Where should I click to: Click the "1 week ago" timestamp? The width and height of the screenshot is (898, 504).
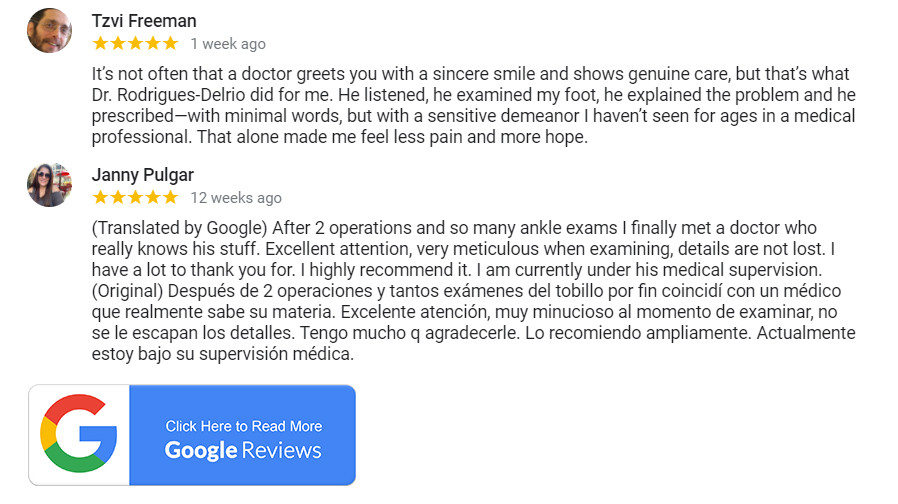tap(228, 44)
